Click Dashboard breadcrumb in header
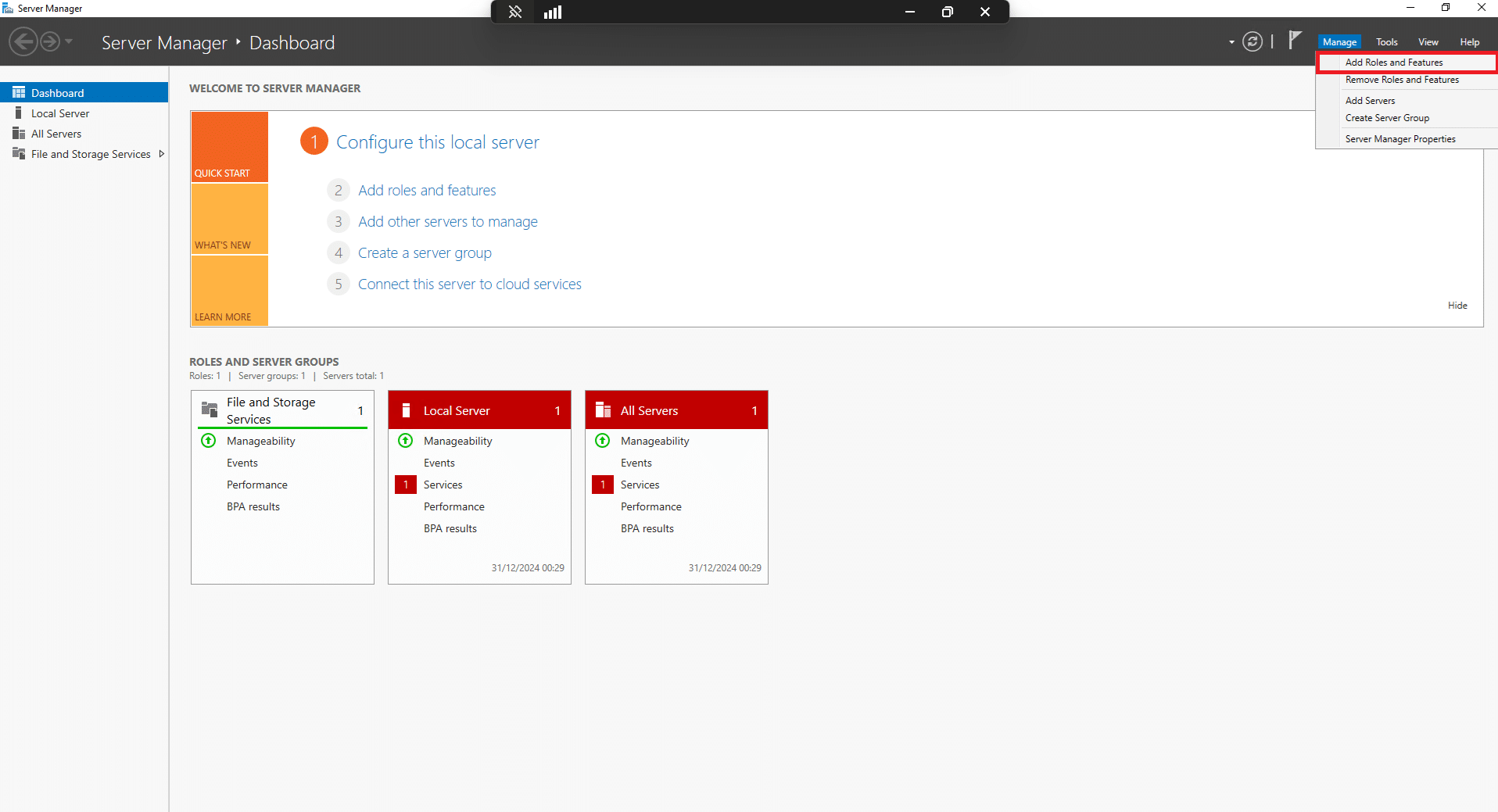Viewport: 1498px width, 812px height. tap(292, 43)
